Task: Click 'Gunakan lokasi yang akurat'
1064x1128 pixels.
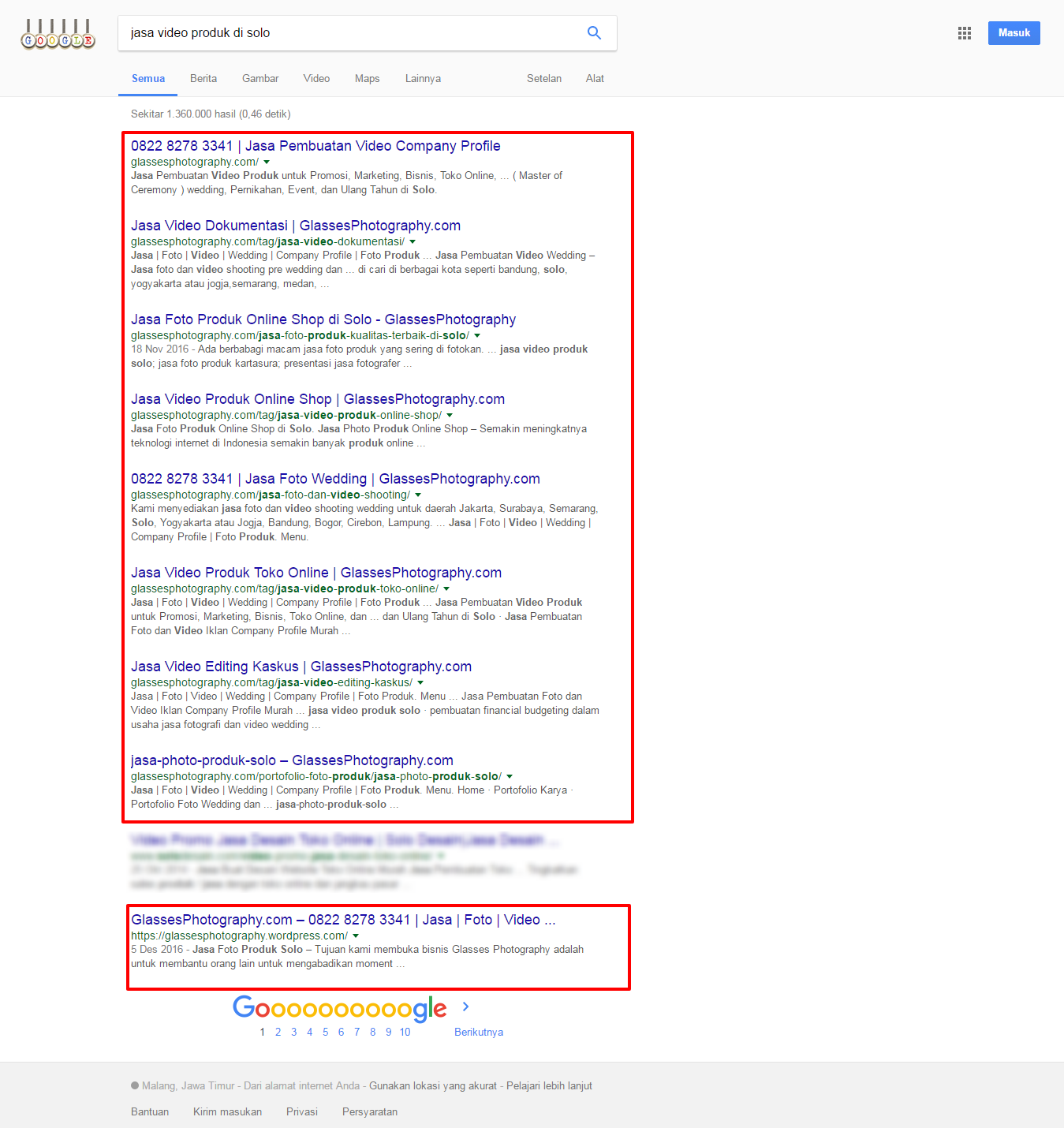Action: [433, 1086]
